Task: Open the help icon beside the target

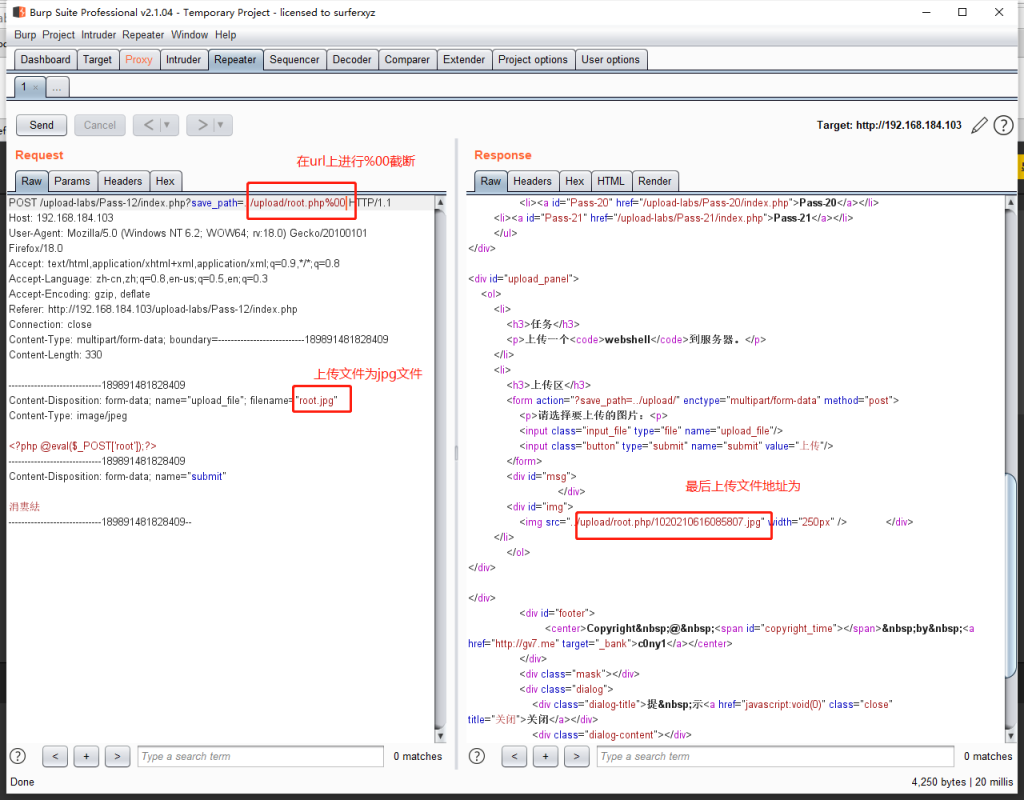Action: (x=1003, y=125)
